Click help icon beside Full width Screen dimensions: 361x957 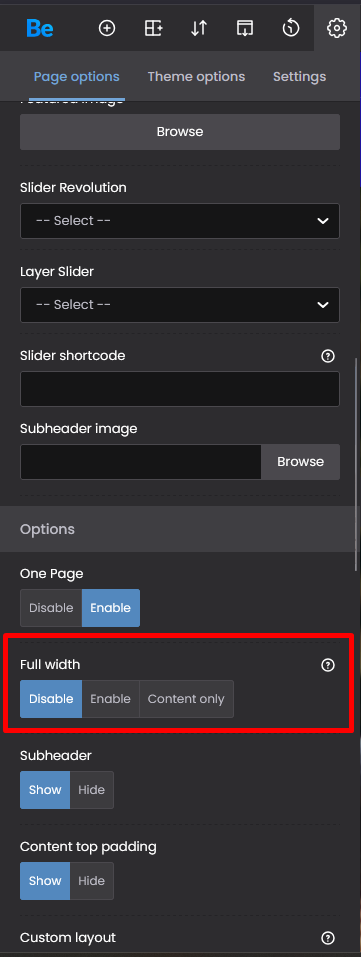click(x=328, y=665)
